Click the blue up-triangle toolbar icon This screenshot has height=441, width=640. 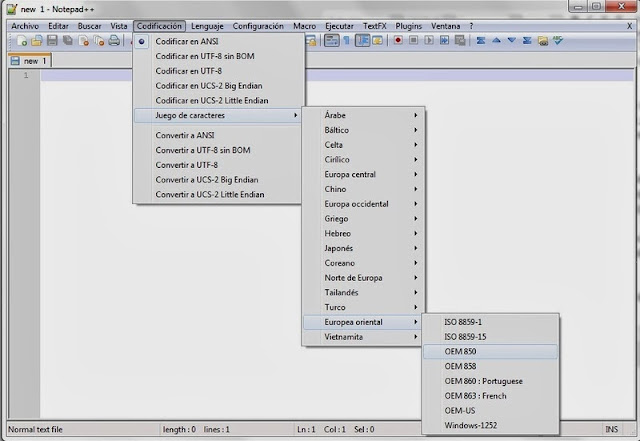(496, 40)
